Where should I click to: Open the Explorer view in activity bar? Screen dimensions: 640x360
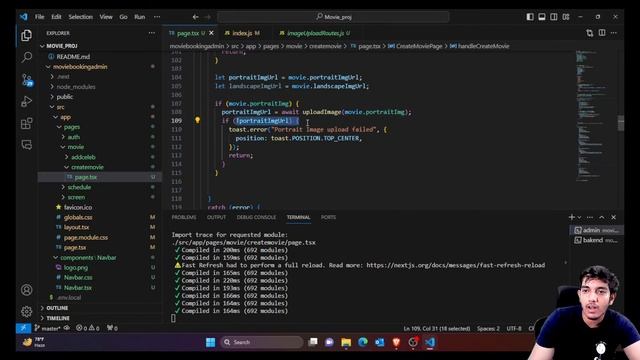pos(27,36)
